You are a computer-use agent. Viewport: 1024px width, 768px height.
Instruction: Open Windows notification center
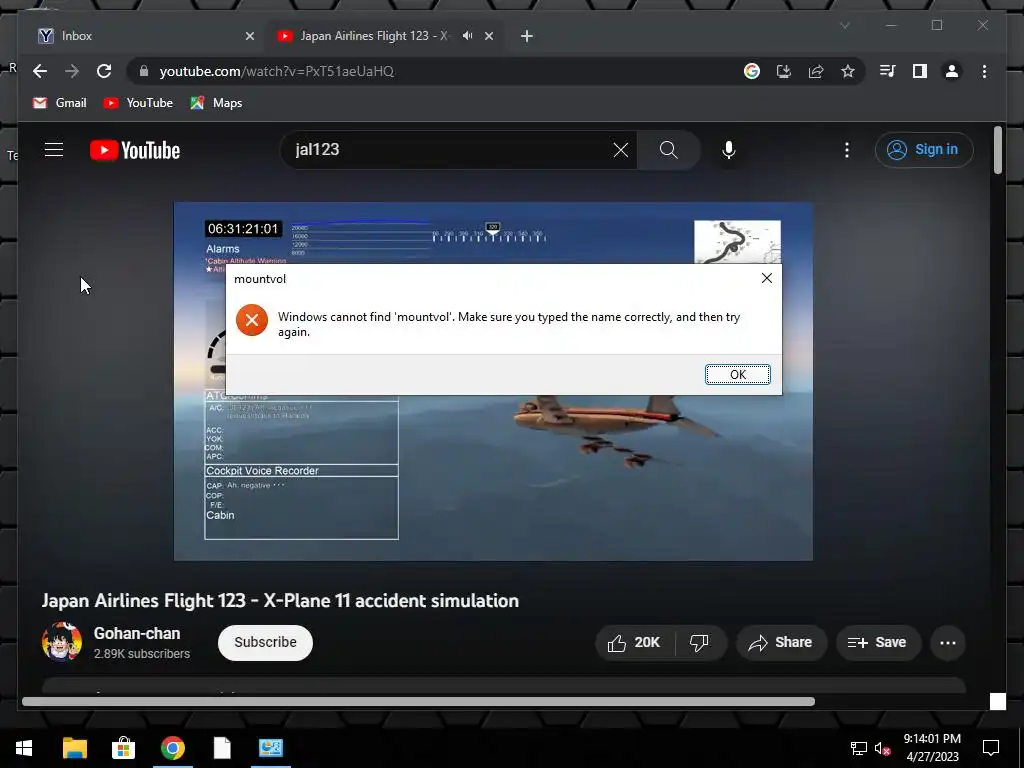[x=991, y=748]
